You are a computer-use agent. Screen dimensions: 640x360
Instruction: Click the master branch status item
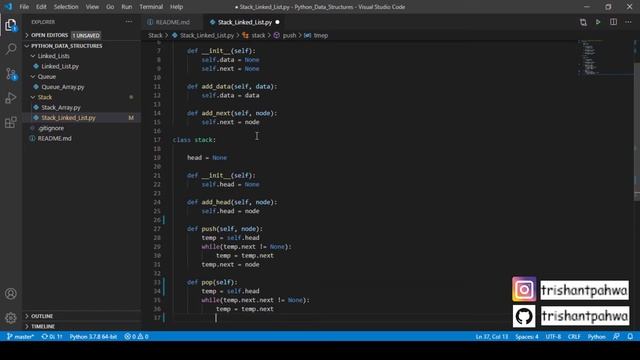tap(20, 337)
